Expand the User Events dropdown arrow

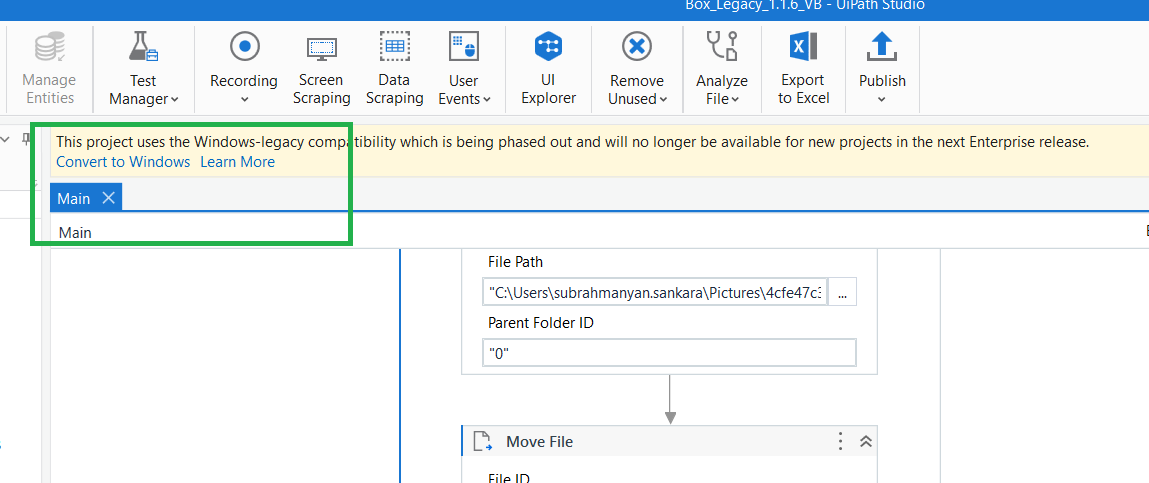pos(487,100)
